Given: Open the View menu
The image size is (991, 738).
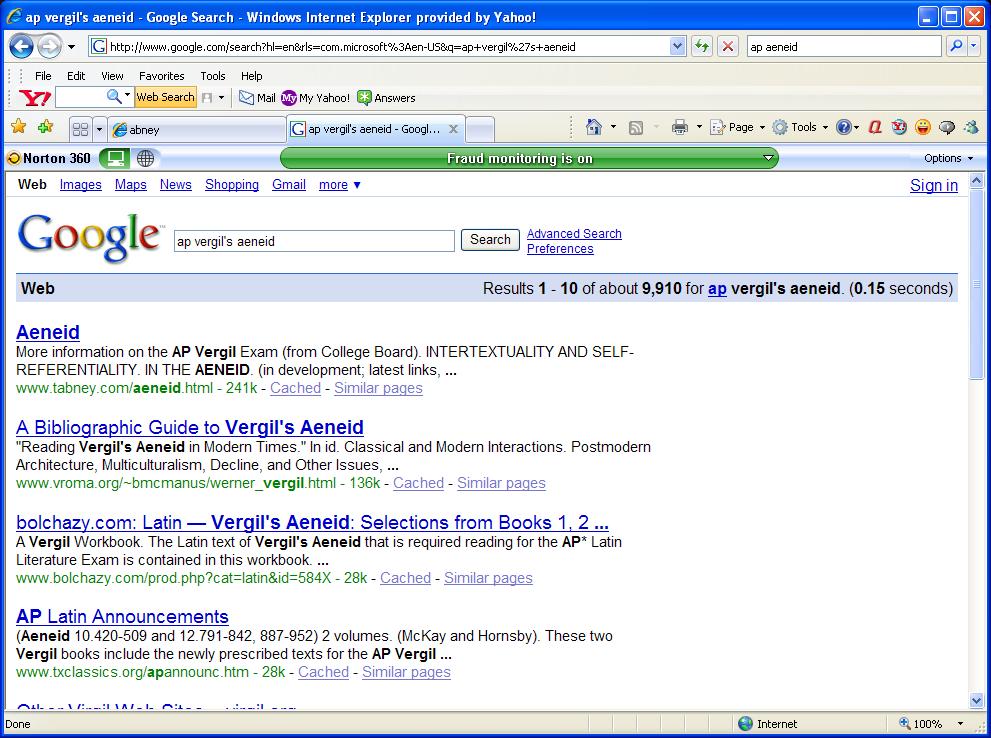Looking at the screenshot, I should 112,76.
